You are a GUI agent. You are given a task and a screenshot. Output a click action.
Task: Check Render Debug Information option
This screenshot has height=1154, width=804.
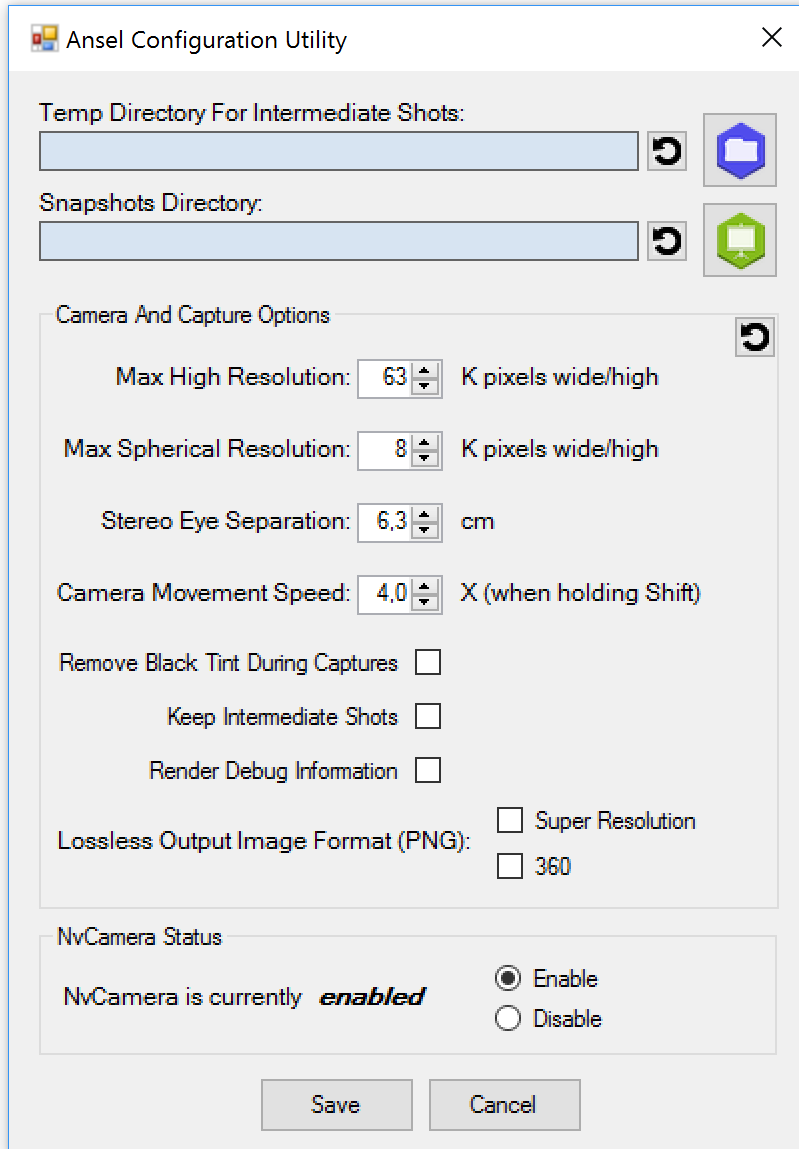428,771
